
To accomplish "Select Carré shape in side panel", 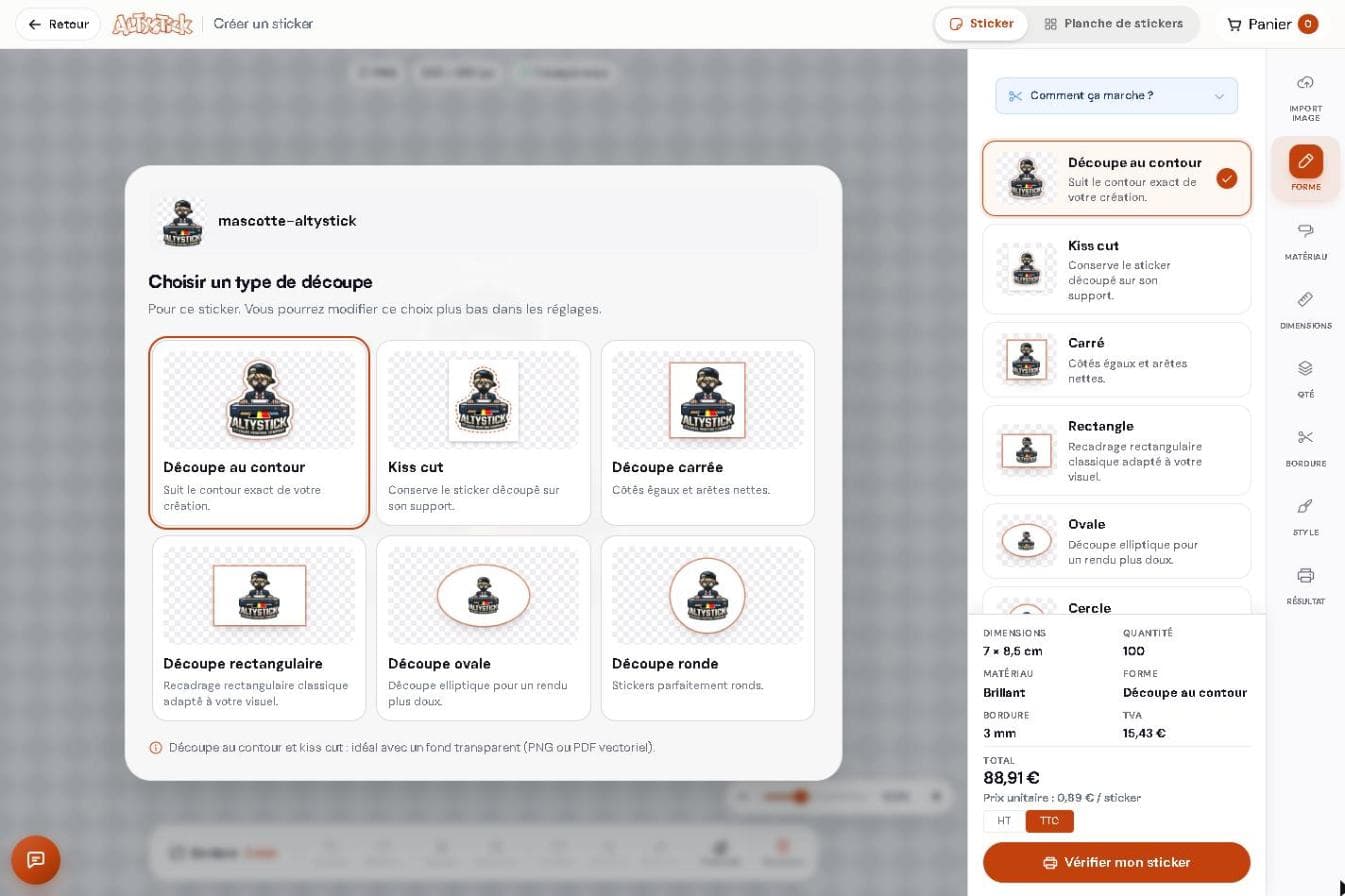I will coord(1116,360).
